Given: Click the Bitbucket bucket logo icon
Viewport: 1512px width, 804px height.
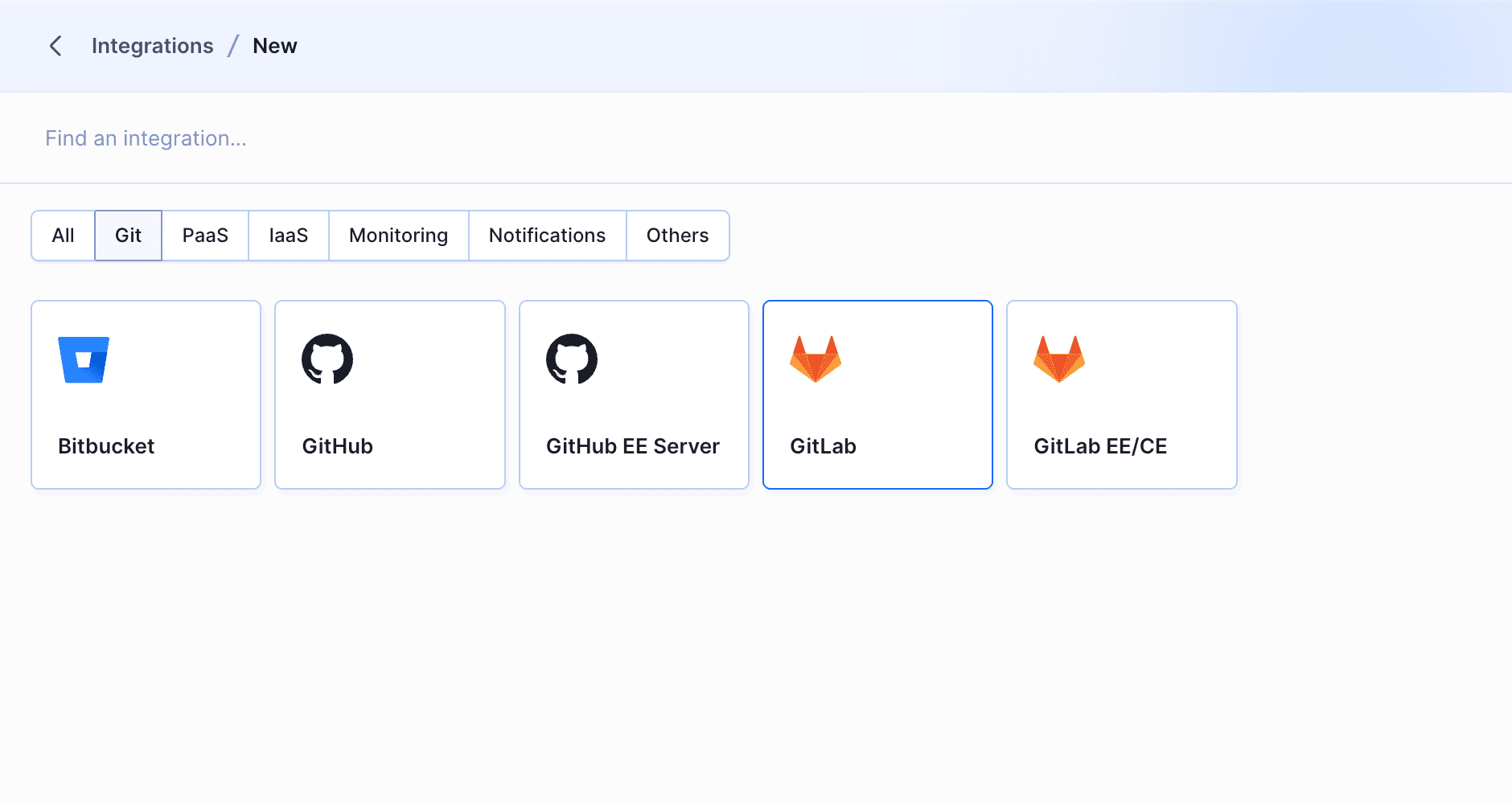Looking at the screenshot, I should [84, 359].
